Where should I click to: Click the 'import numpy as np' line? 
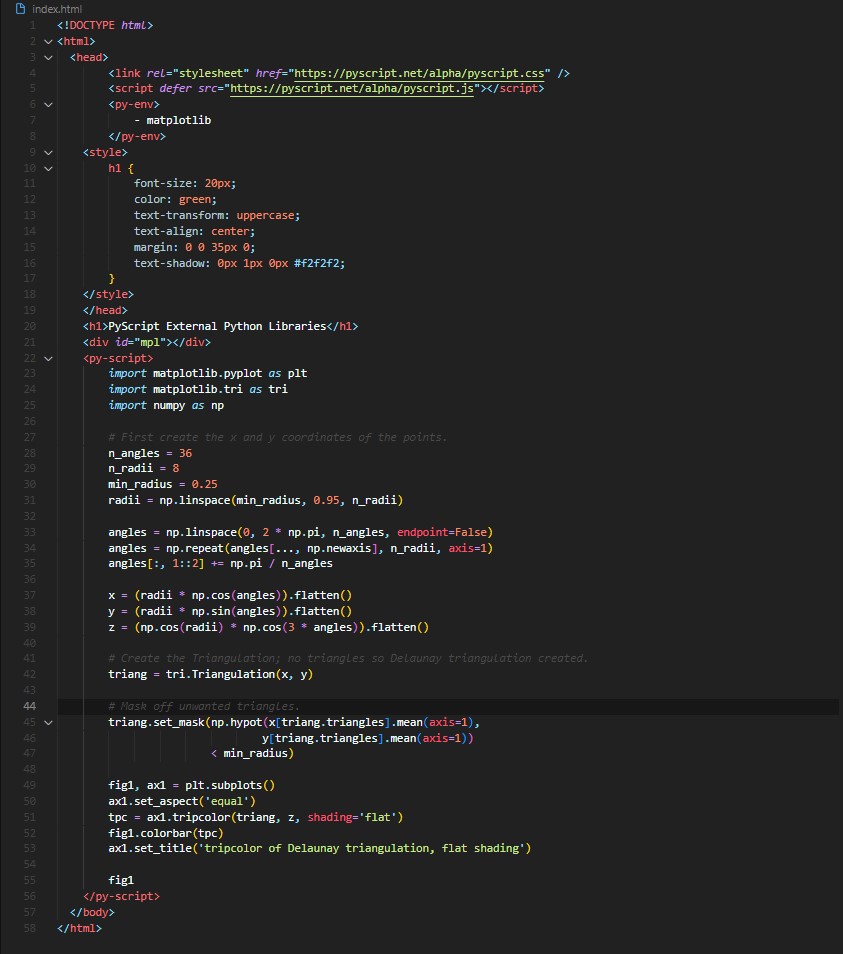click(166, 405)
